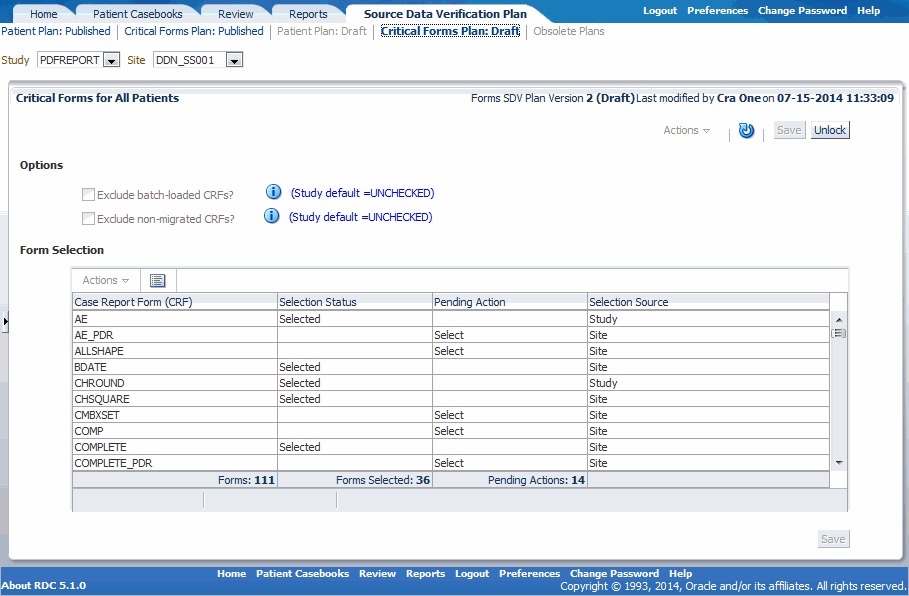This screenshot has width=909, height=596.
Task: Open Patient Plan: Published subtab
Action: pyautogui.click(x=56, y=31)
